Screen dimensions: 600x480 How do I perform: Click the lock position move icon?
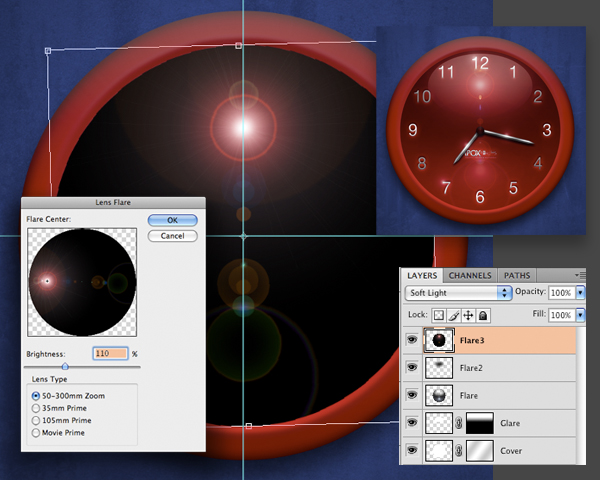tap(469, 315)
